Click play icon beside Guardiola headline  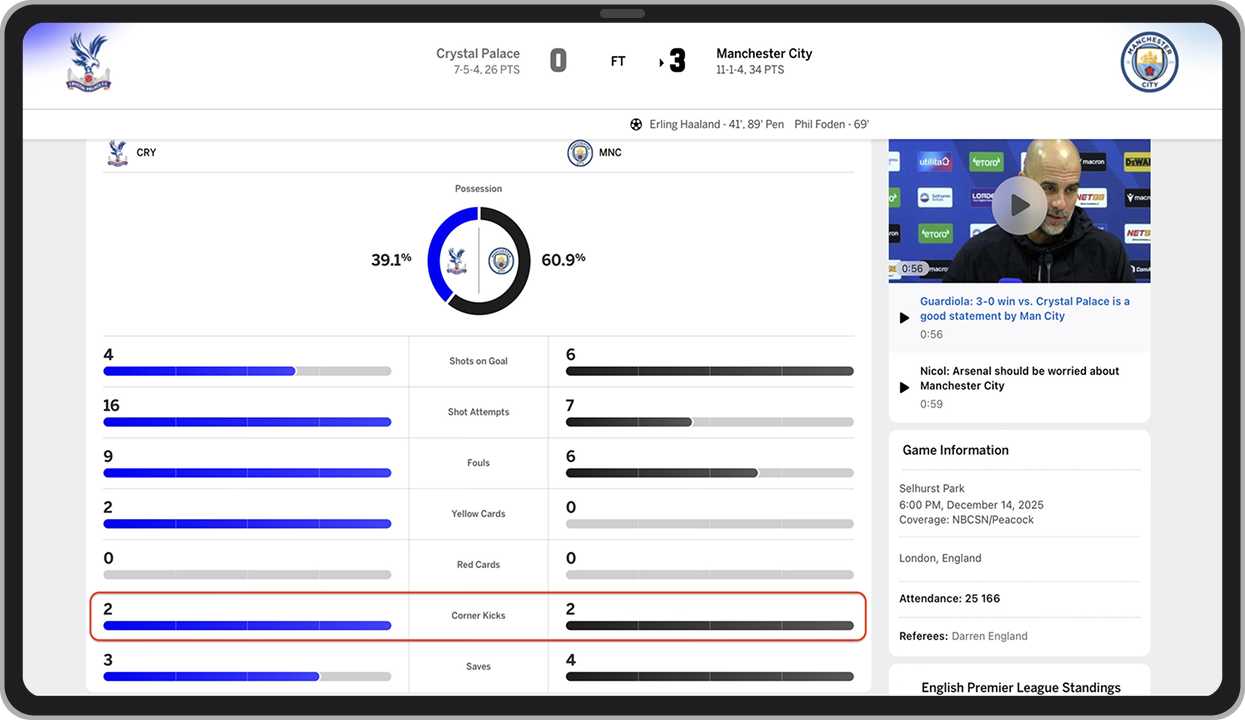(x=904, y=318)
